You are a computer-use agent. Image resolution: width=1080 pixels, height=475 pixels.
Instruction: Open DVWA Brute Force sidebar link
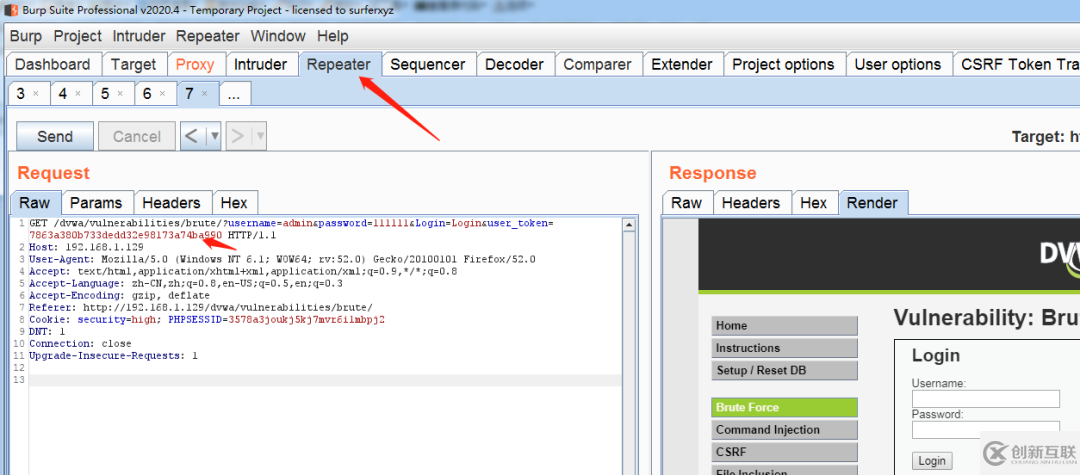click(785, 408)
